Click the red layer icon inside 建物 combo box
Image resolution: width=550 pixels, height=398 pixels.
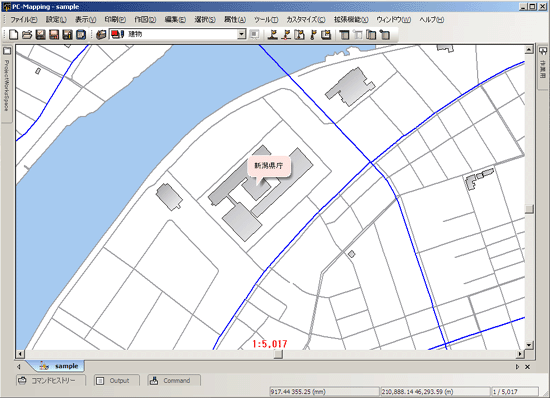coord(118,34)
